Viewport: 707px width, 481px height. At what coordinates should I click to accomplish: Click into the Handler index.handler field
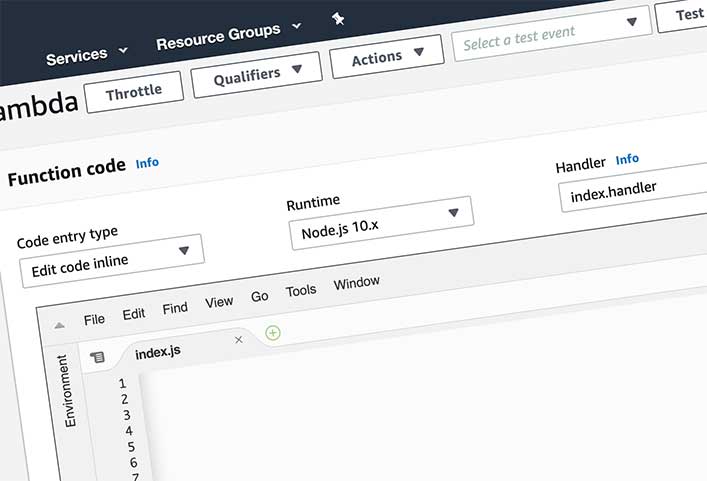tap(633, 188)
